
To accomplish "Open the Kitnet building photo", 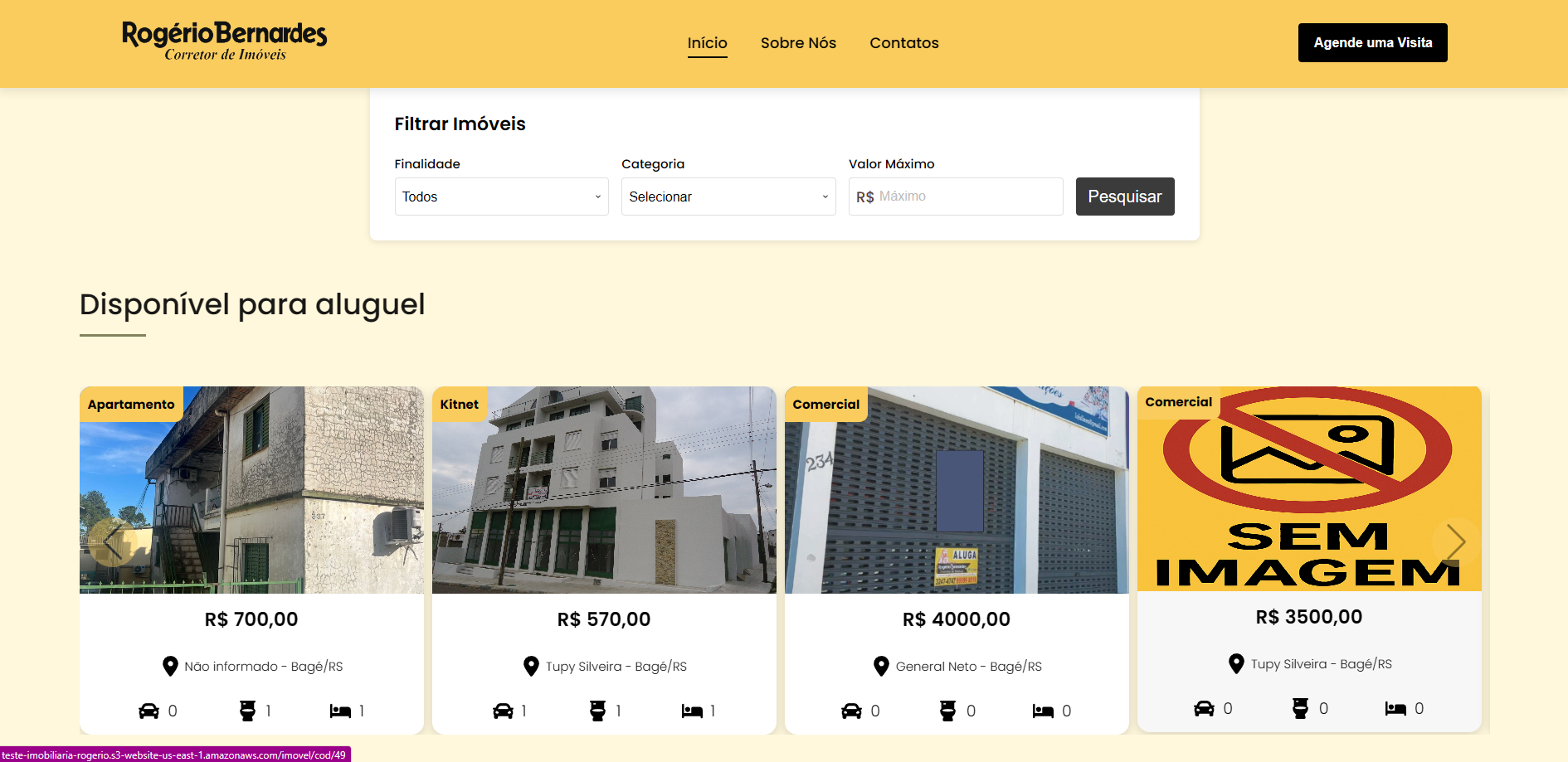I will 604,489.
